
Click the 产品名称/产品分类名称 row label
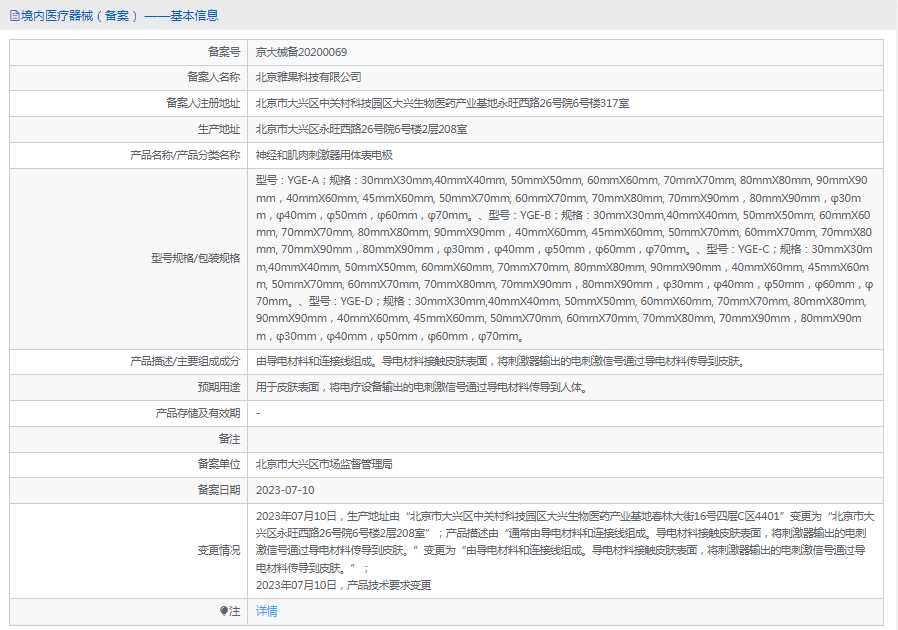185,155
